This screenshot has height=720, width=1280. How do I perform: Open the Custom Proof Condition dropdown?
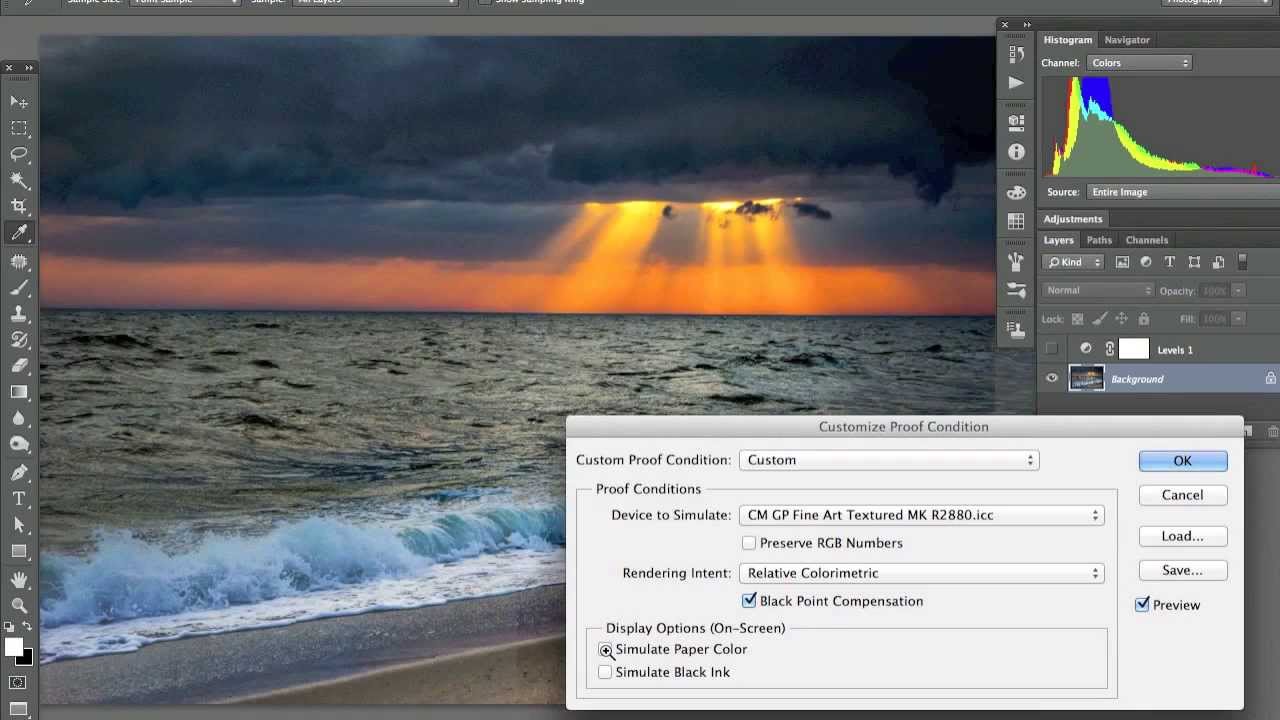coord(889,460)
